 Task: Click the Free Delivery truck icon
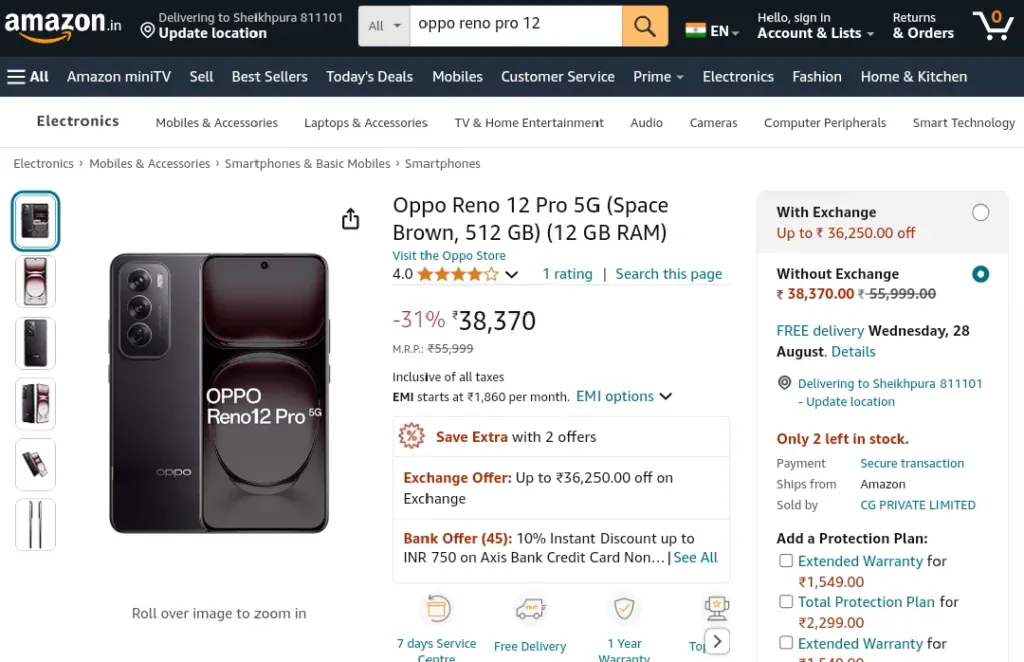pyautogui.click(x=530, y=608)
